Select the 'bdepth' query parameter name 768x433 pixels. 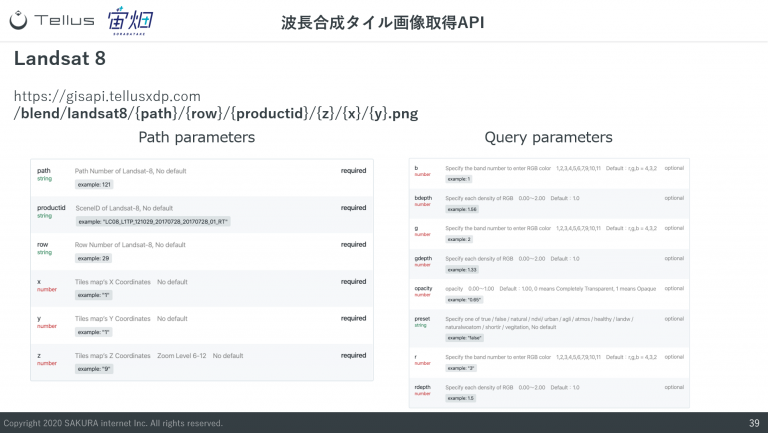(423, 198)
